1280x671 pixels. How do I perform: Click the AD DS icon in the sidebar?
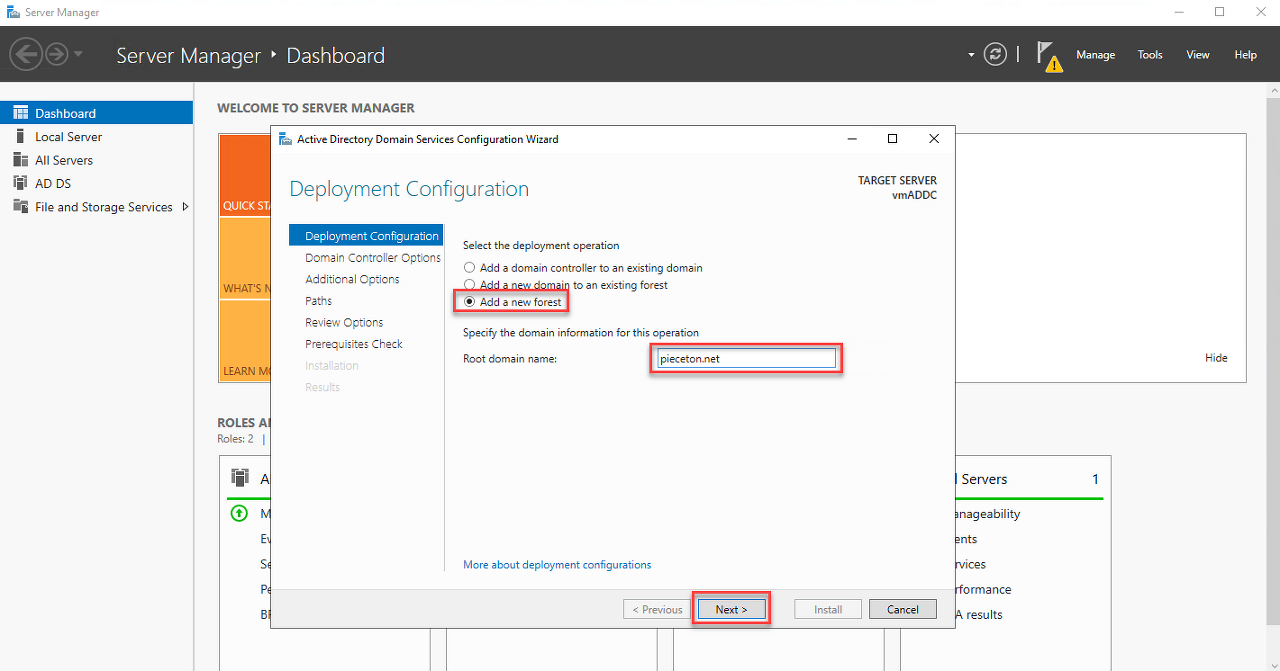pos(20,183)
